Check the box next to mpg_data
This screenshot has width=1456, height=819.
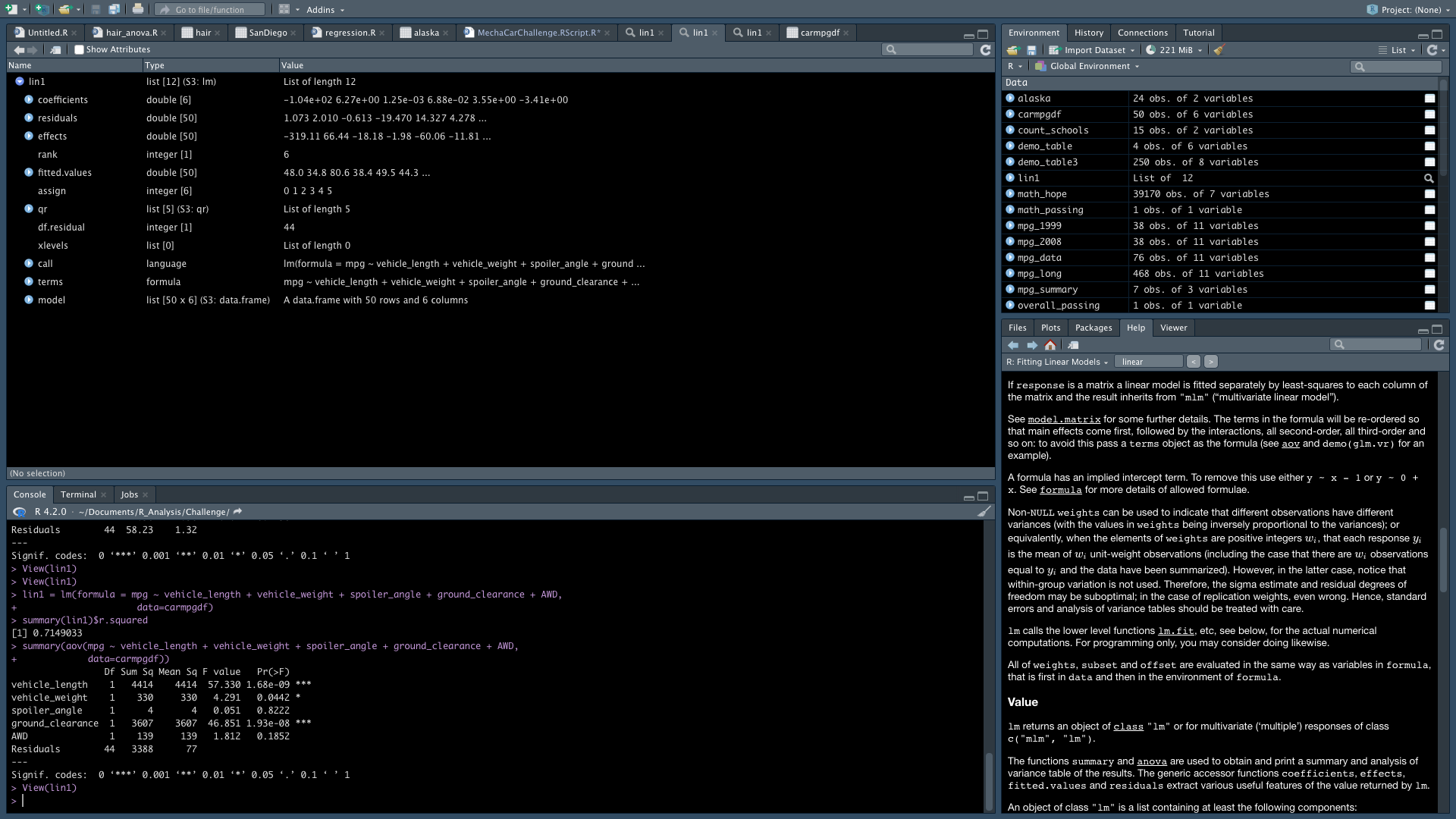(x=1430, y=258)
